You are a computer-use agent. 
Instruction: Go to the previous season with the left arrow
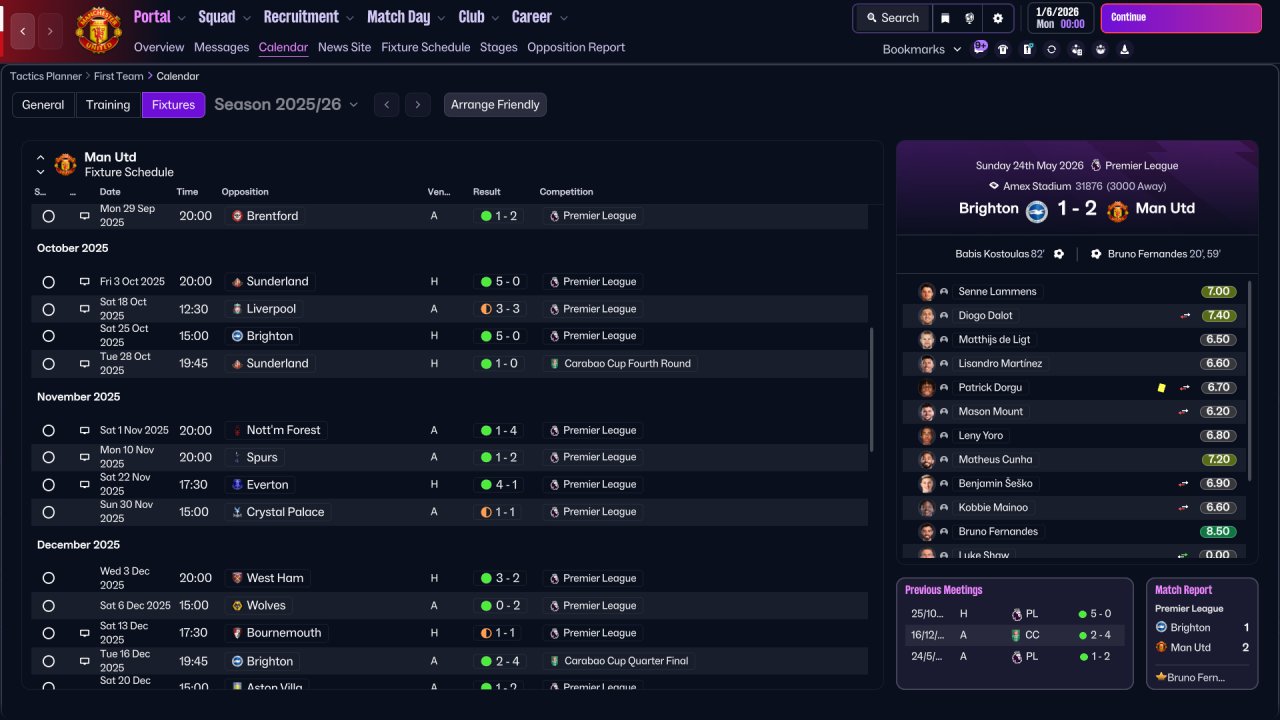(x=387, y=105)
